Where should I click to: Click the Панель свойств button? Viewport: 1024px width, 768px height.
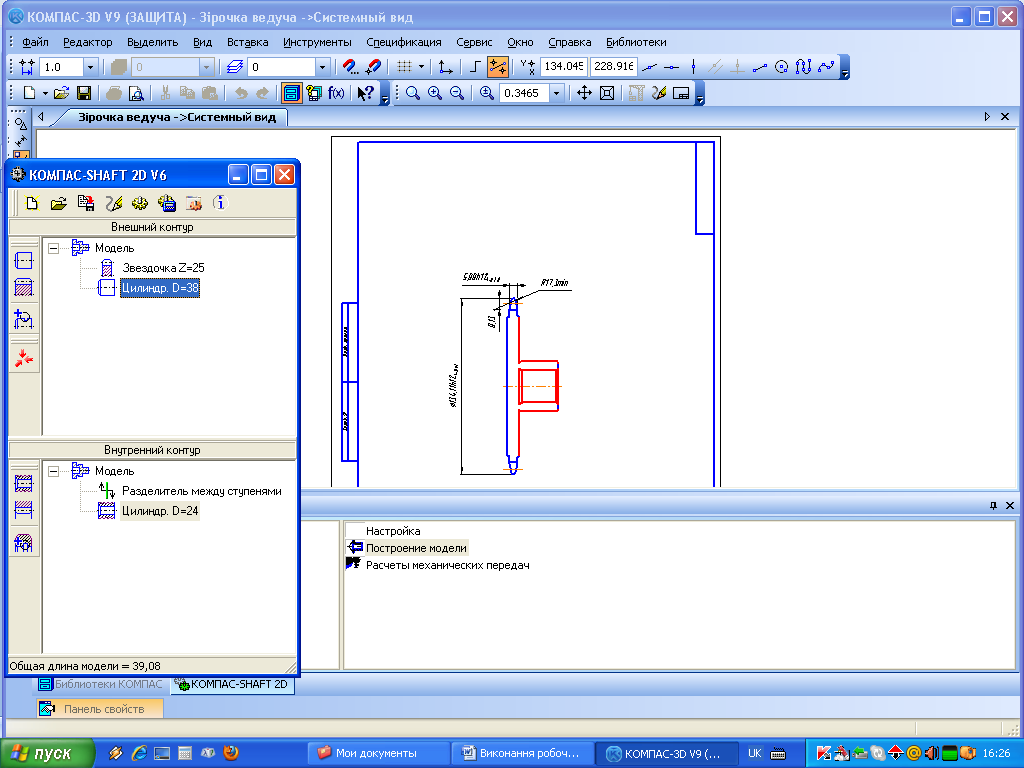click(100, 709)
